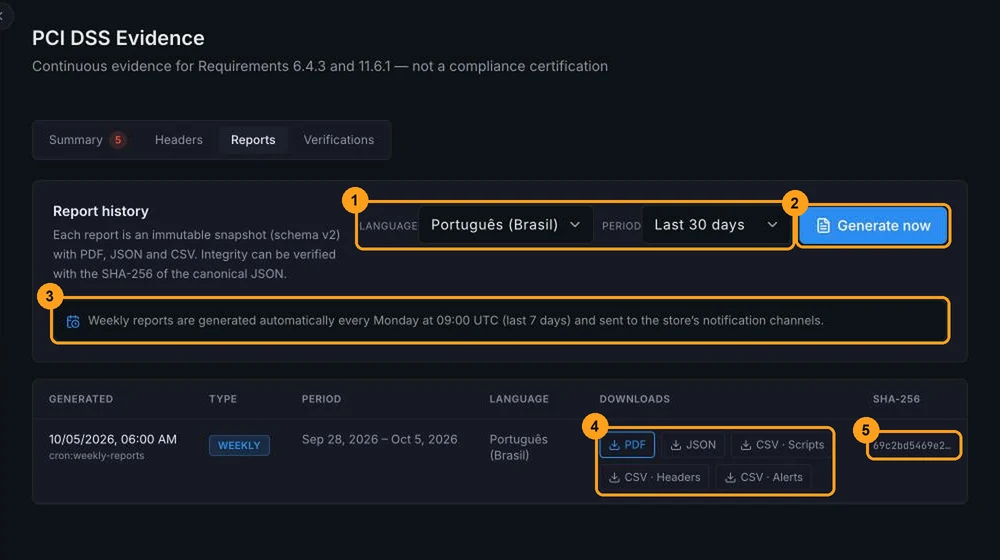Click the Português (Brasil) cell in the report row
Screen dimensions: 1000x560
518,447
